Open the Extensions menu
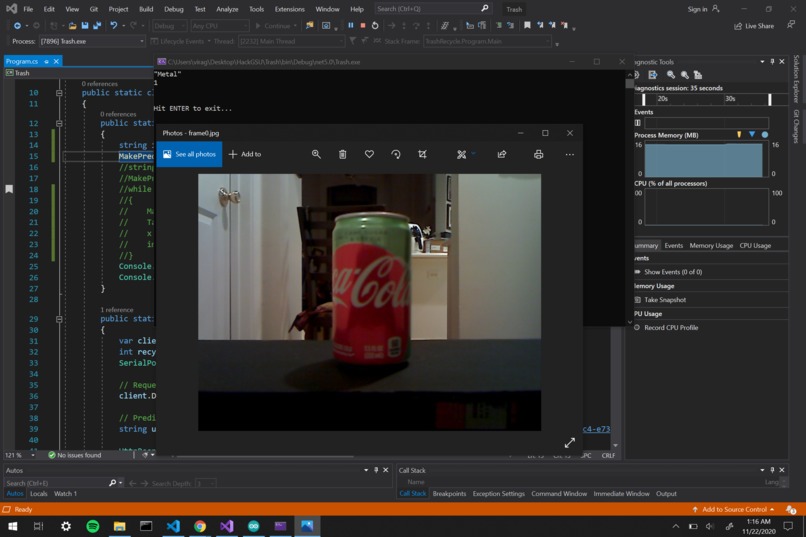This screenshot has width=806, height=537. (x=289, y=9)
